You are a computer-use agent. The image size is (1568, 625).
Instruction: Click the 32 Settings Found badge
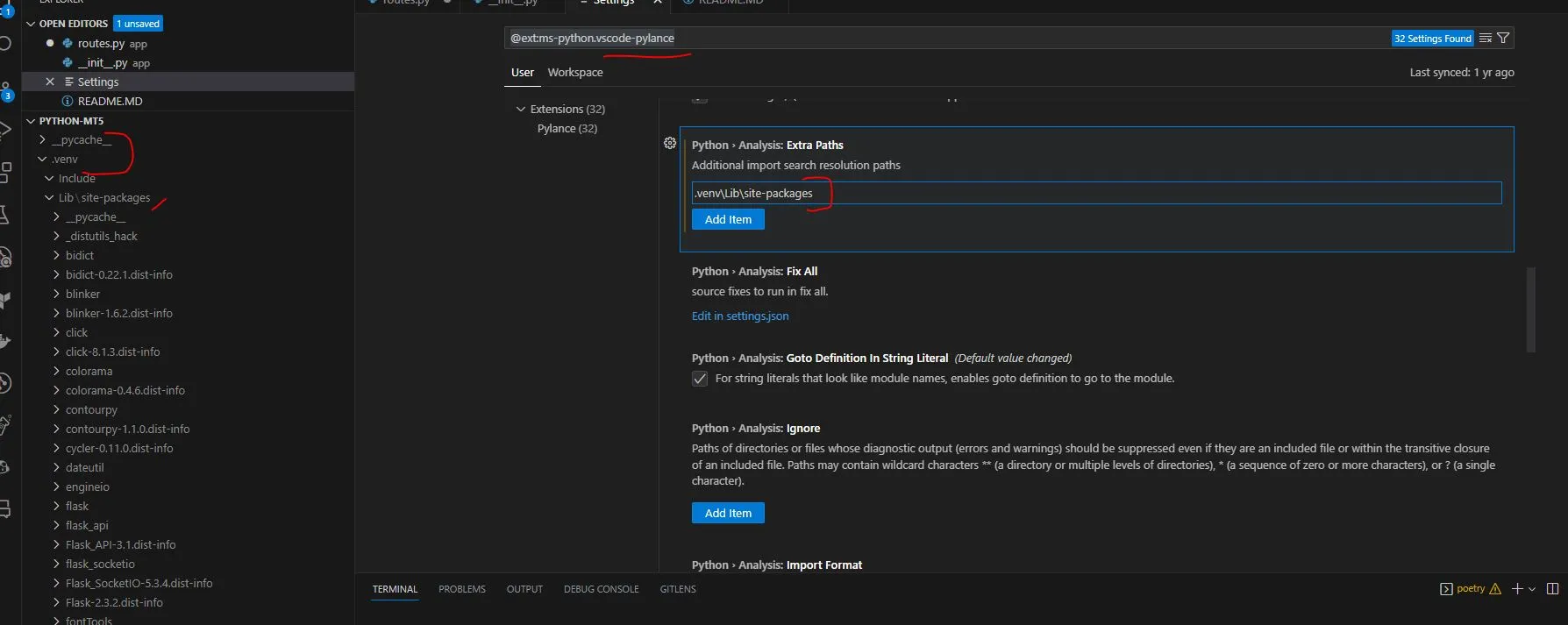coord(1433,39)
